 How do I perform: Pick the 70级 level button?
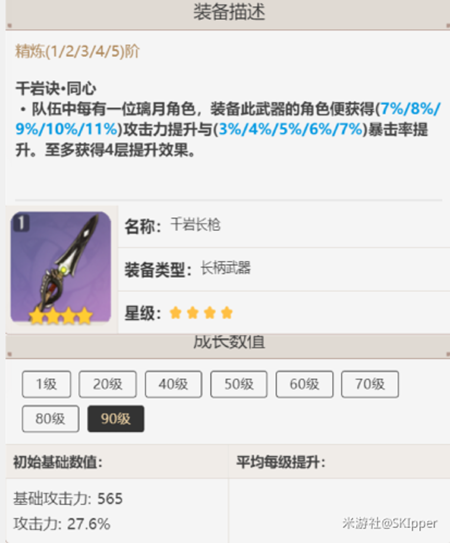coord(370,384)
